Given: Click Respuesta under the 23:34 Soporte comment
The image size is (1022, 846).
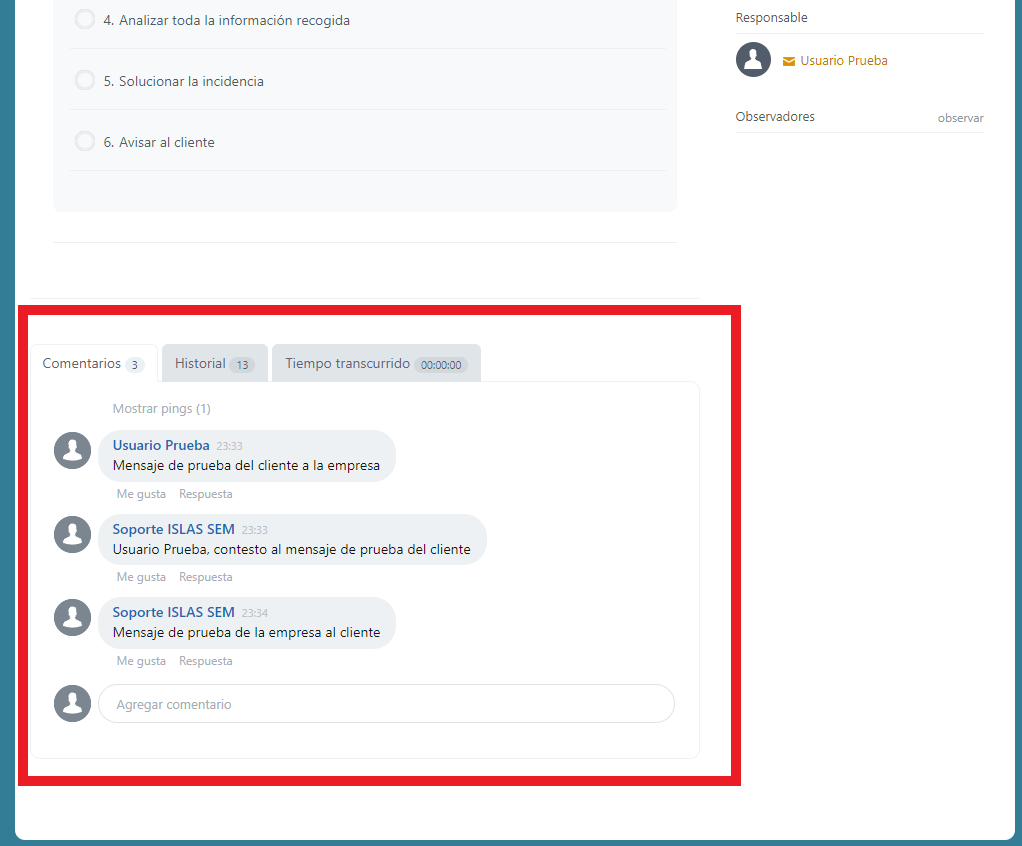Looking at the screenshot, I should pyautogui.click(x=205, y=661).
